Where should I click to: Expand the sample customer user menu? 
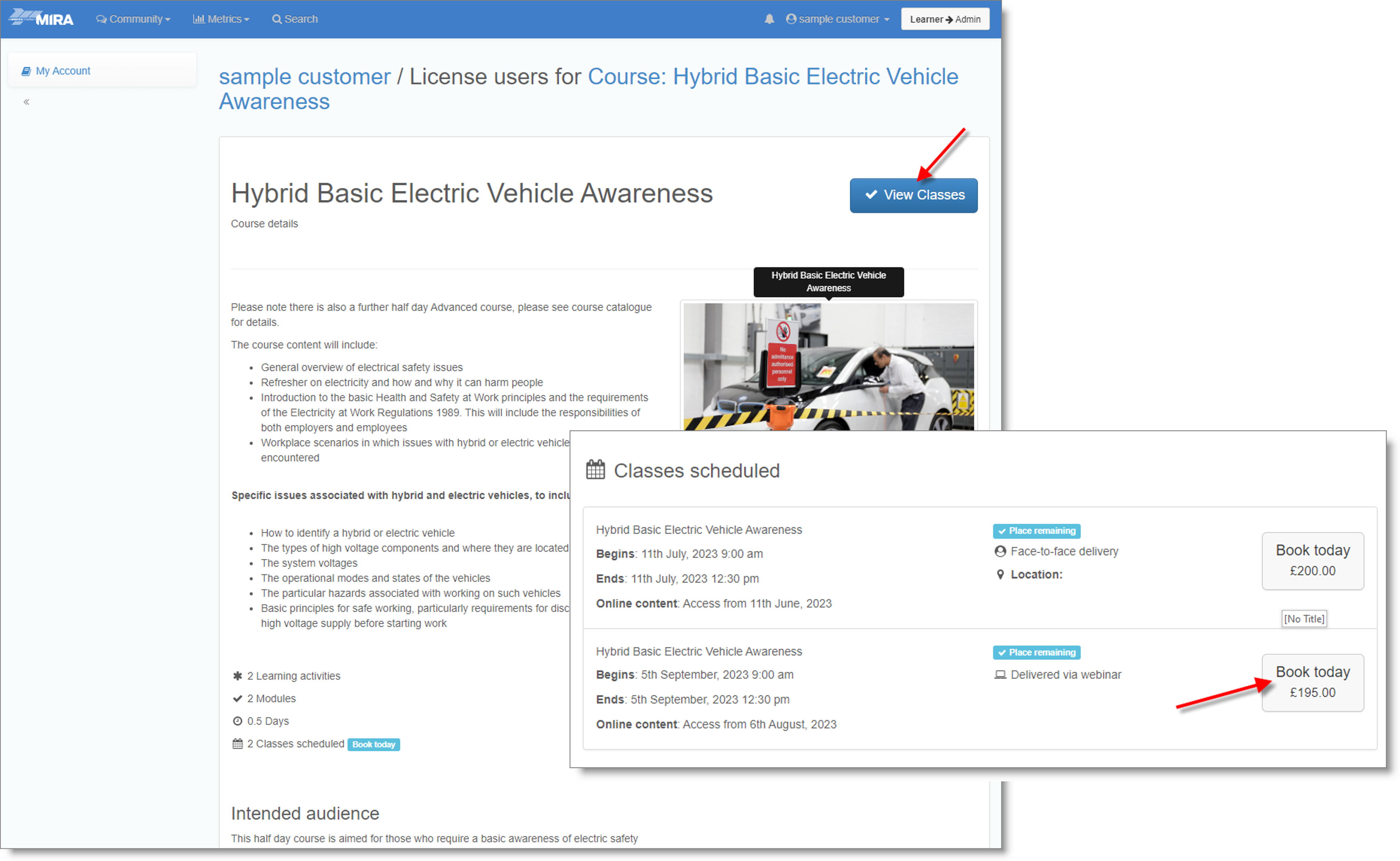point(838,19)
